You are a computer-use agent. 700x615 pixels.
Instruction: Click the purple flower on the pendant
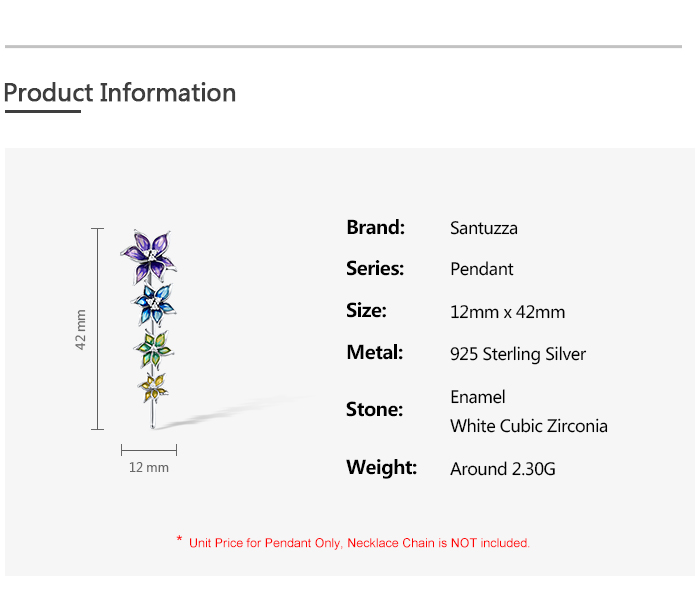pyautogui.click(x=149, y=254)
